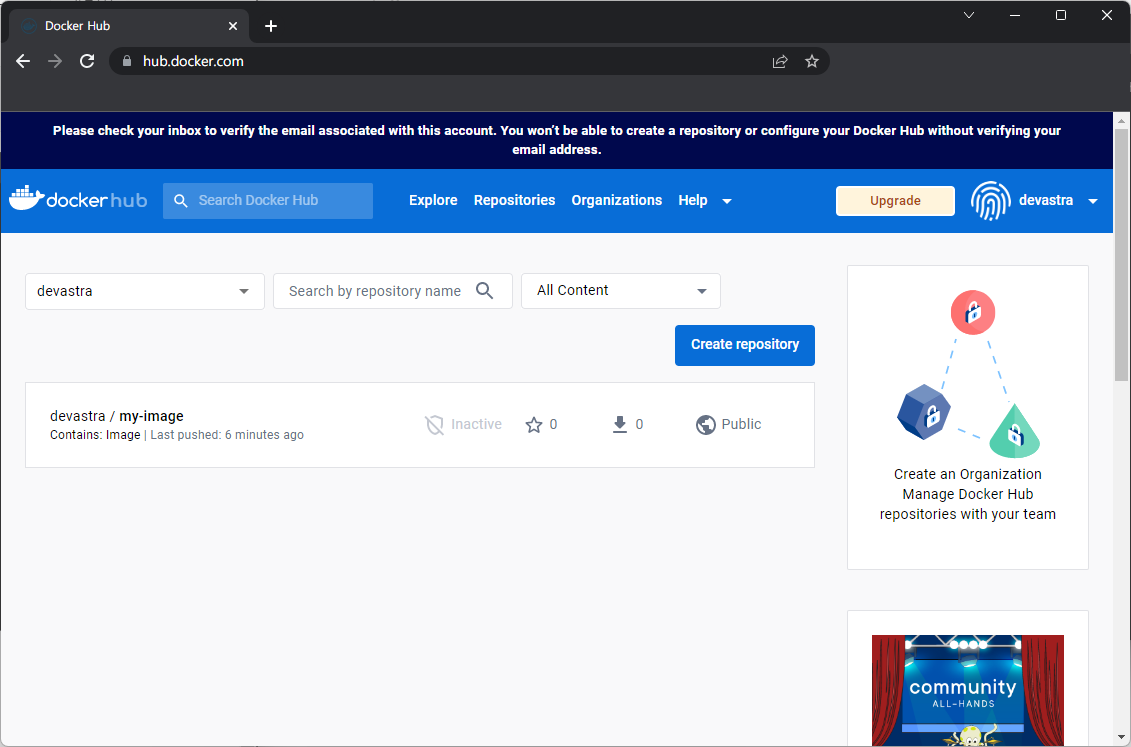Click the hub.docker.com address bar
1131x747 pixels.
pyautogui.click(x=469, y=61)
